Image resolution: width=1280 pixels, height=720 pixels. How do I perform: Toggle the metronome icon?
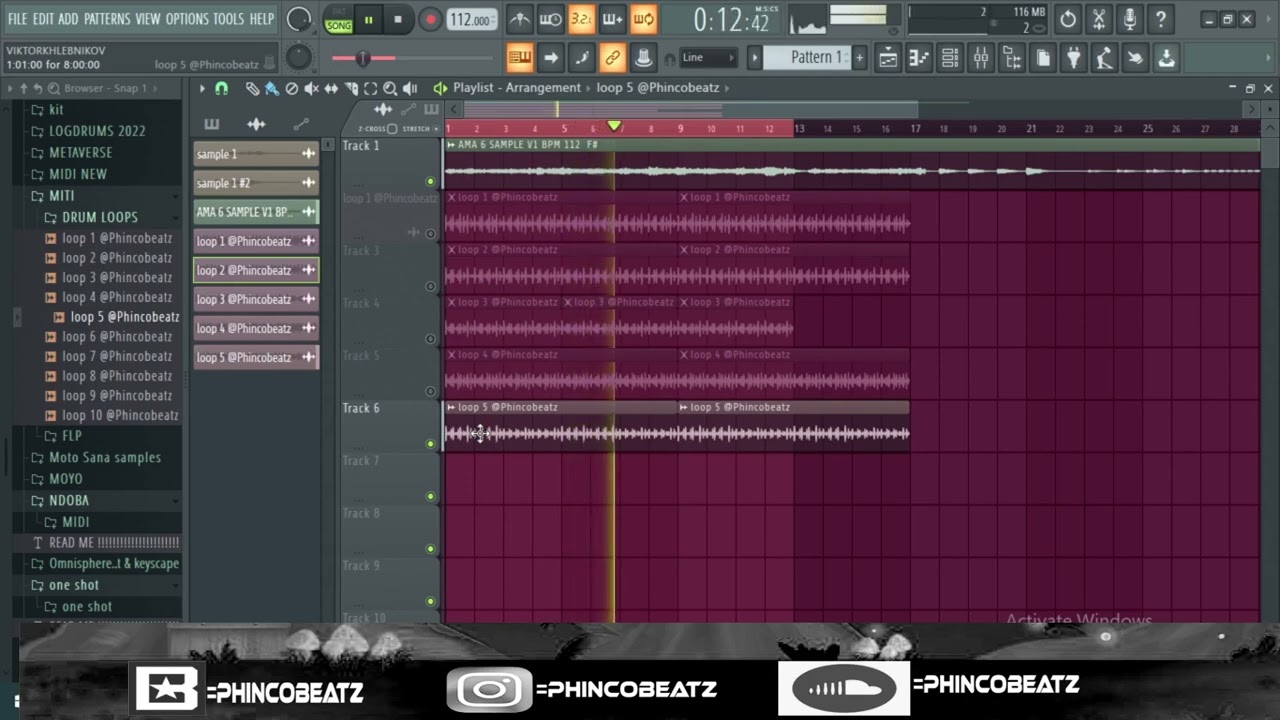tap(520, 19)
